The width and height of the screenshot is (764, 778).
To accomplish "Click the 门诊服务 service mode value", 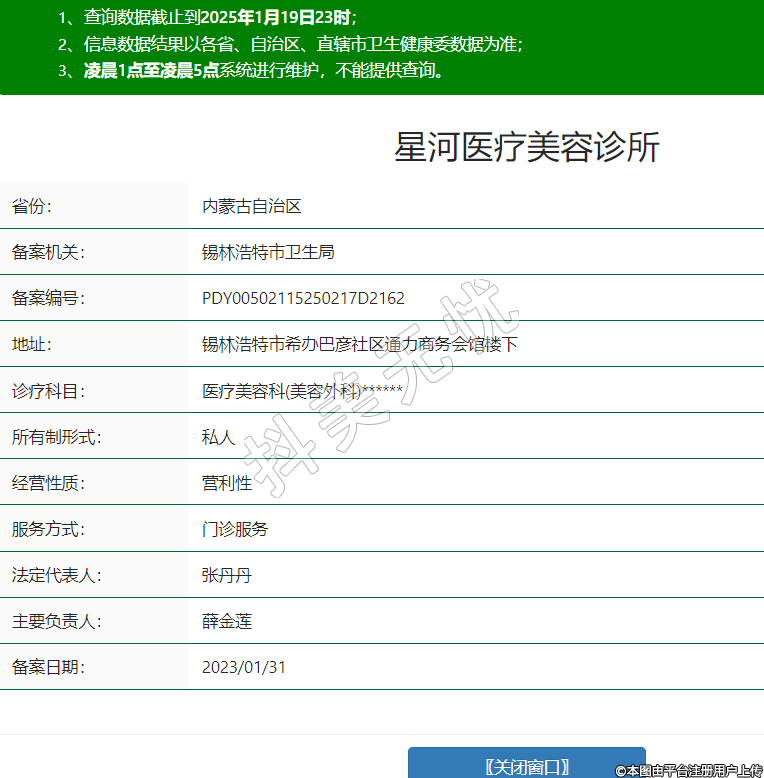I will (235, 529).
